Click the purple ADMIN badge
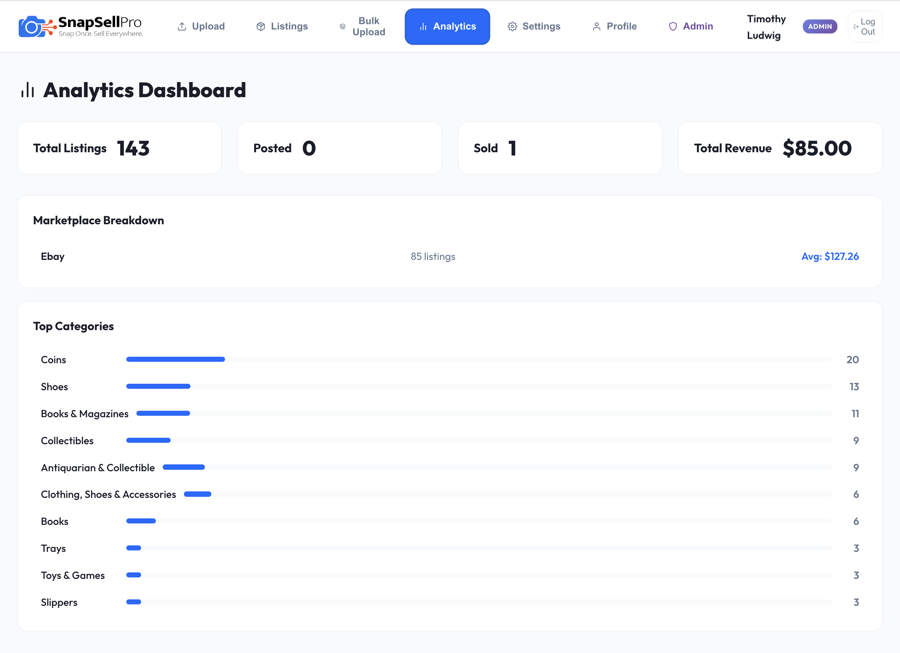This screenshot has height=653, width=900. (x=820, y=26)
